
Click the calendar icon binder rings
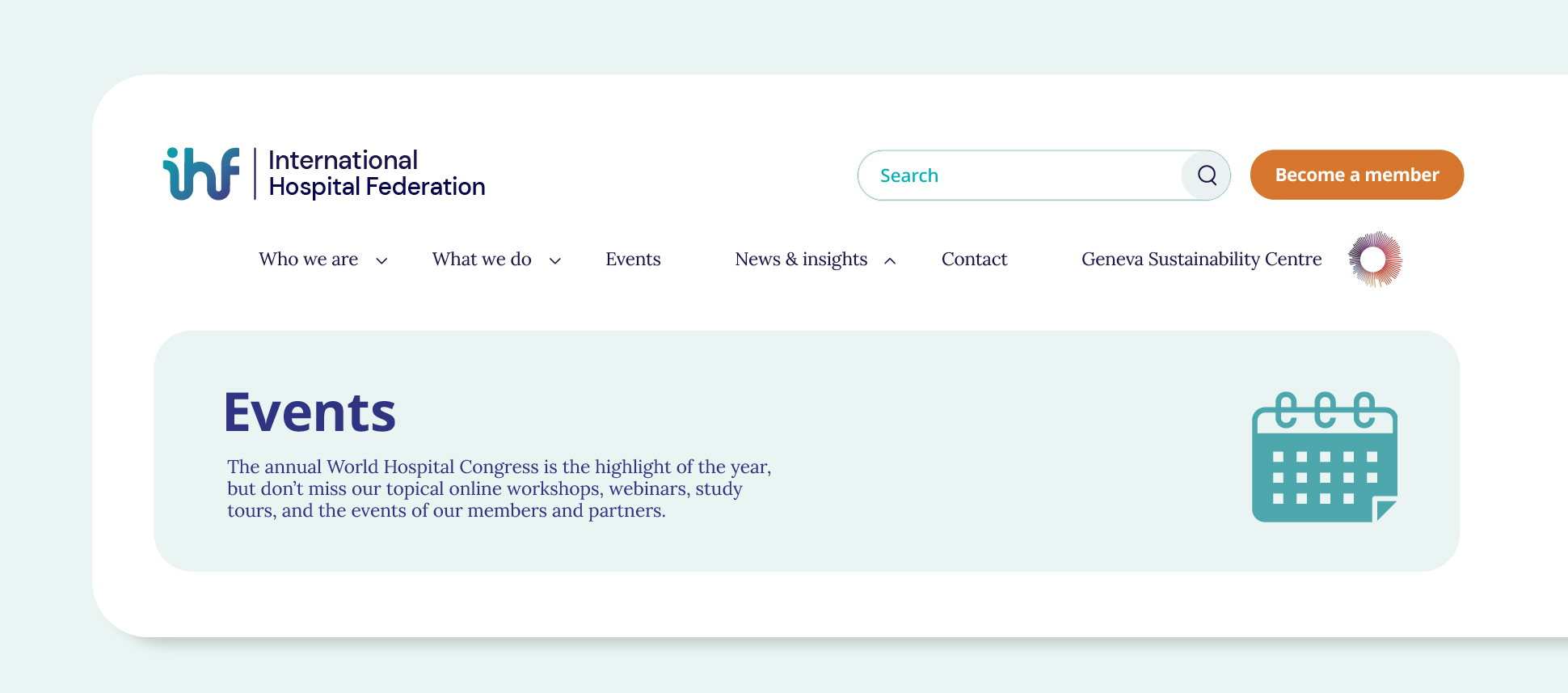[x=1325, y=409]
